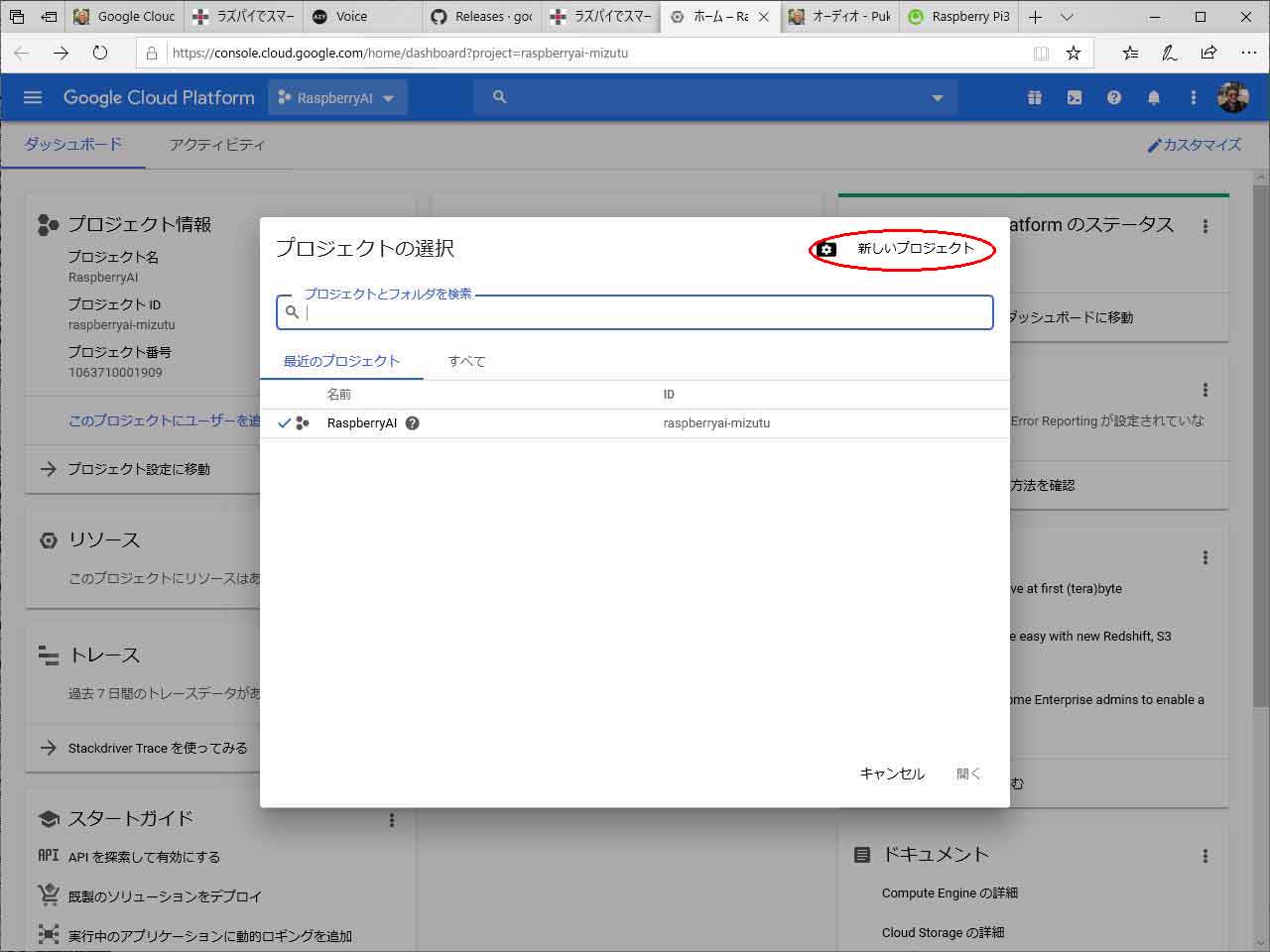The image size is (1270, 952).
Task: Click ダッシュボードに移動 link in status card
Action: [x=1071, y=317]
